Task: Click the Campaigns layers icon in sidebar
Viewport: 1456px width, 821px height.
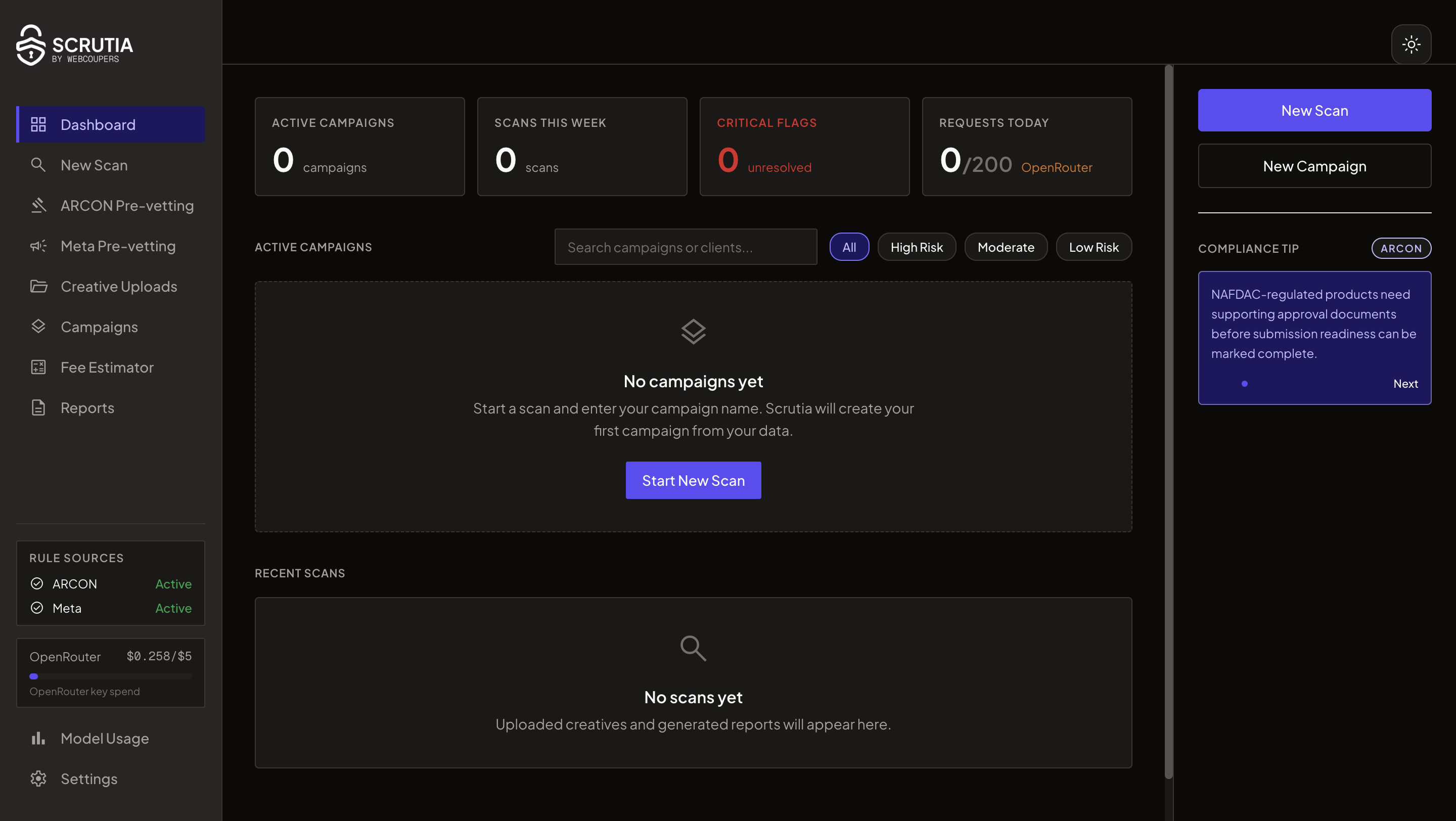Action: (38, 327)
